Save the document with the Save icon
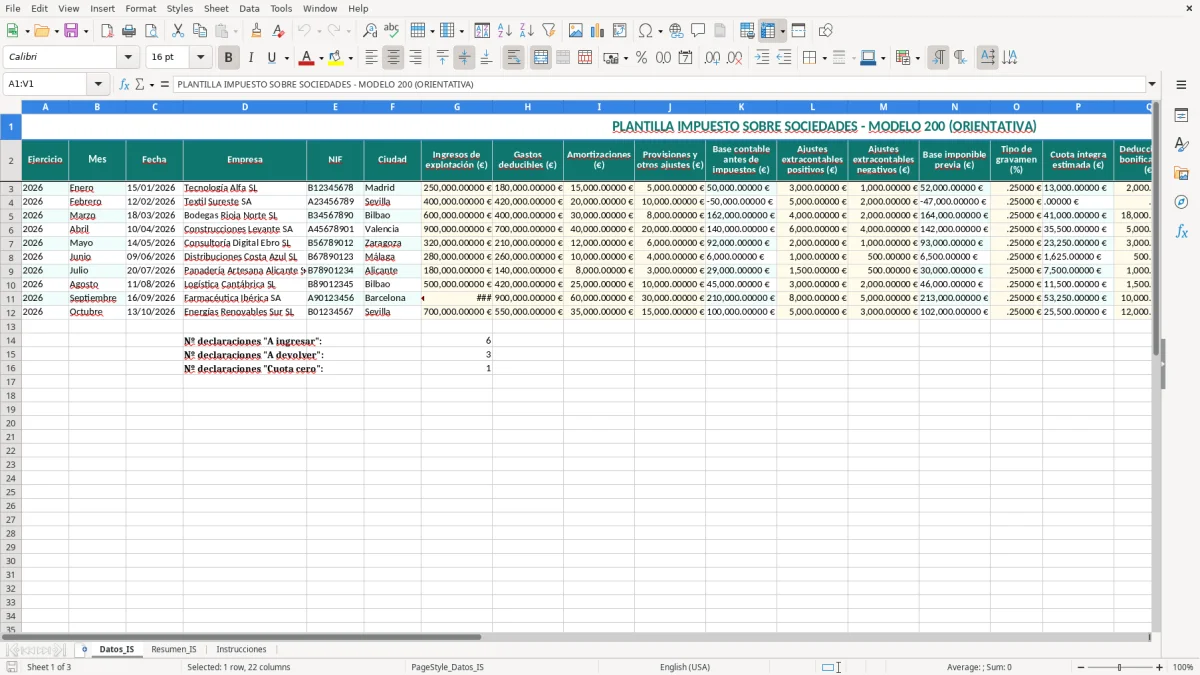This screenshot has width=1200, height=675. pos(71,31)
